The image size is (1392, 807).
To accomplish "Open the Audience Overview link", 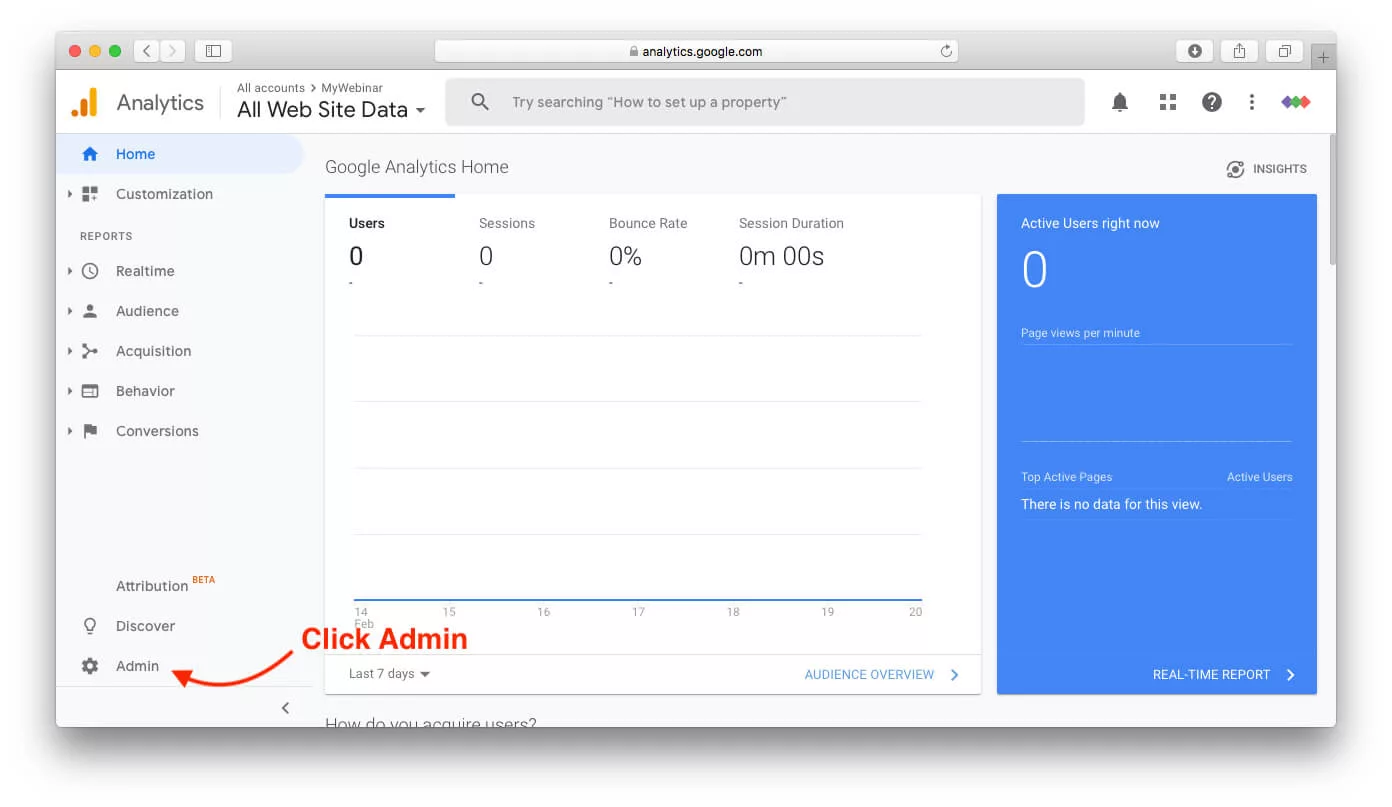I will 870,674.
